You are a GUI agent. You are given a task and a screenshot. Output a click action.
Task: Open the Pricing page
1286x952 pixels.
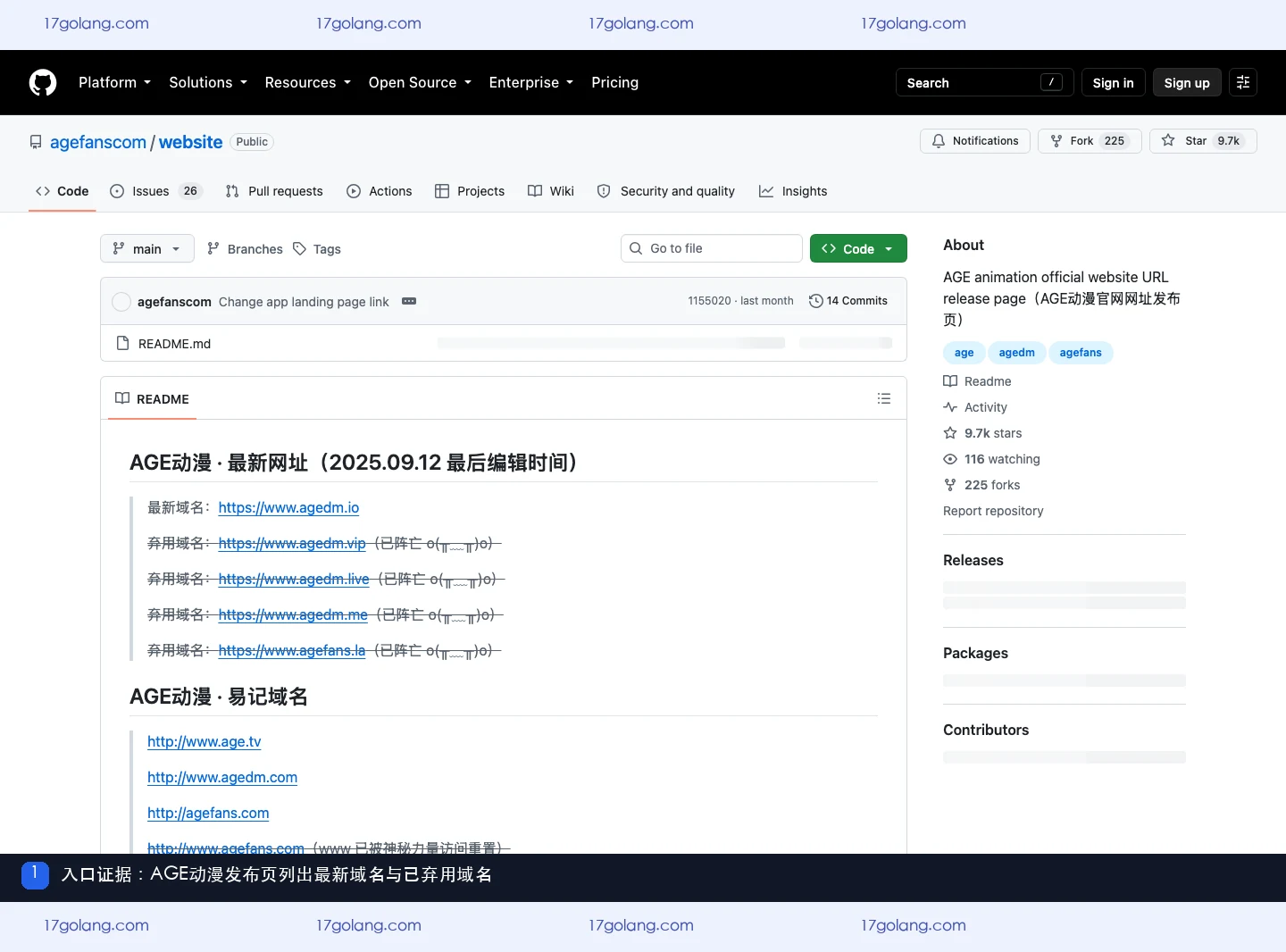(x=615, y=82)
